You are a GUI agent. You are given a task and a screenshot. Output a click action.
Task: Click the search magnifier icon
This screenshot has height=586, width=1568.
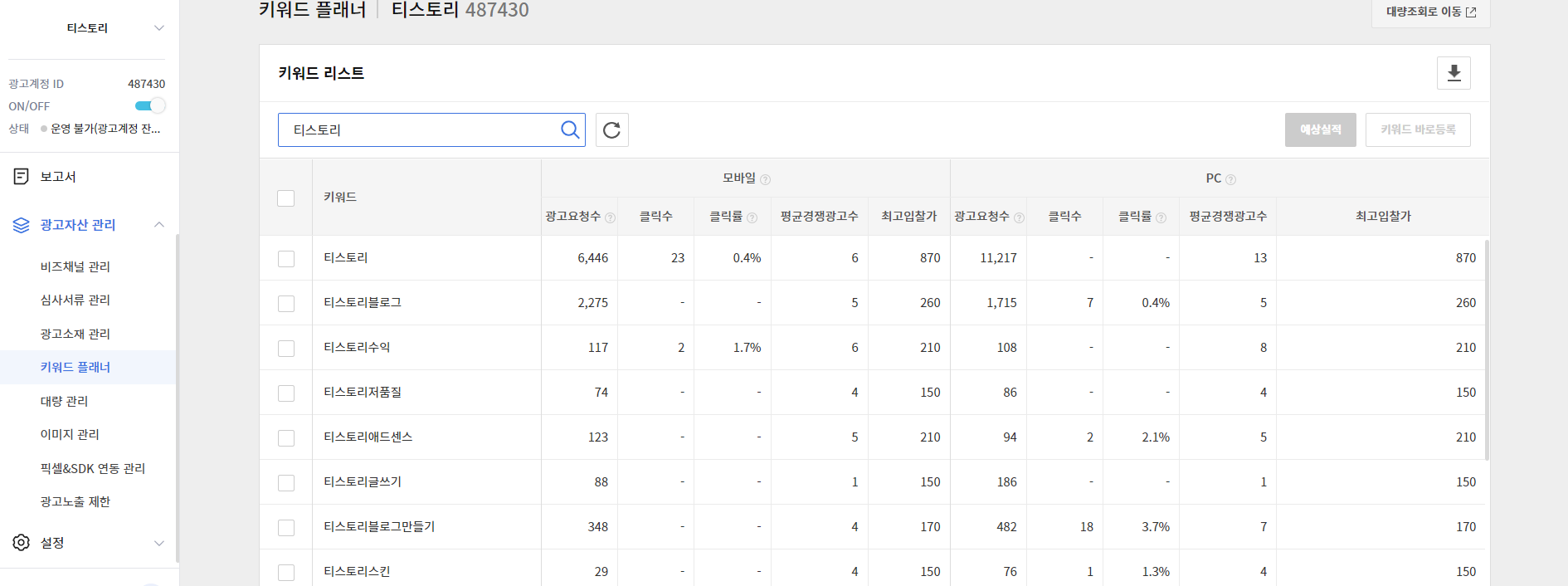[x=570, y=129]
